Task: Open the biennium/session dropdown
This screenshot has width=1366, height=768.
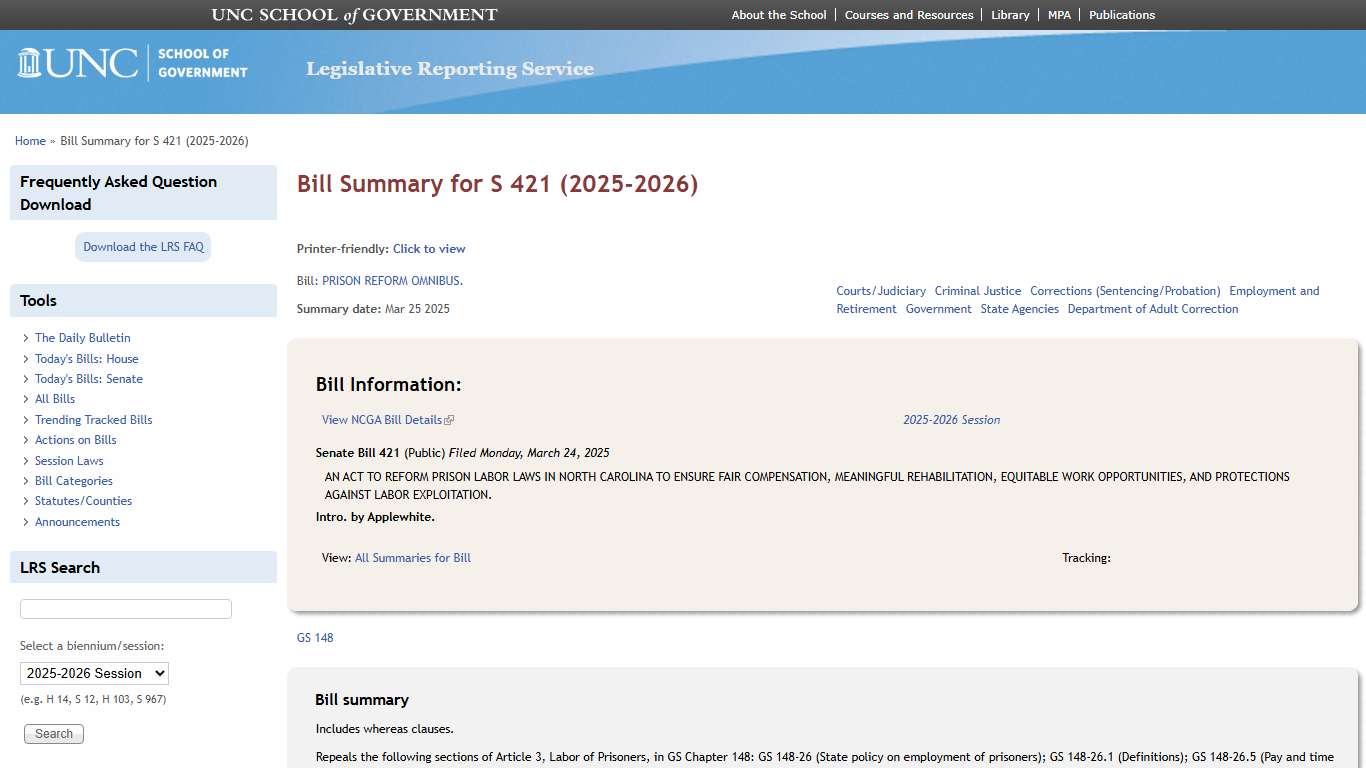Action: click(x=94, y=673)
